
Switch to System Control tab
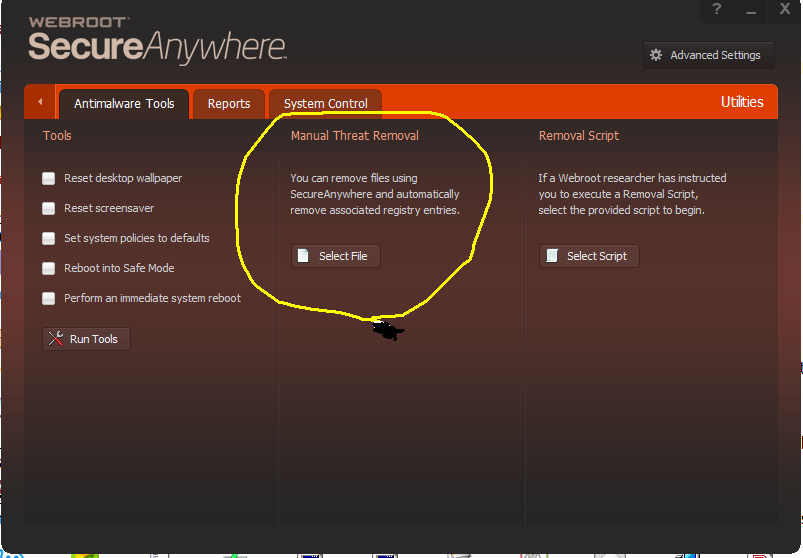tap(326, 104)
